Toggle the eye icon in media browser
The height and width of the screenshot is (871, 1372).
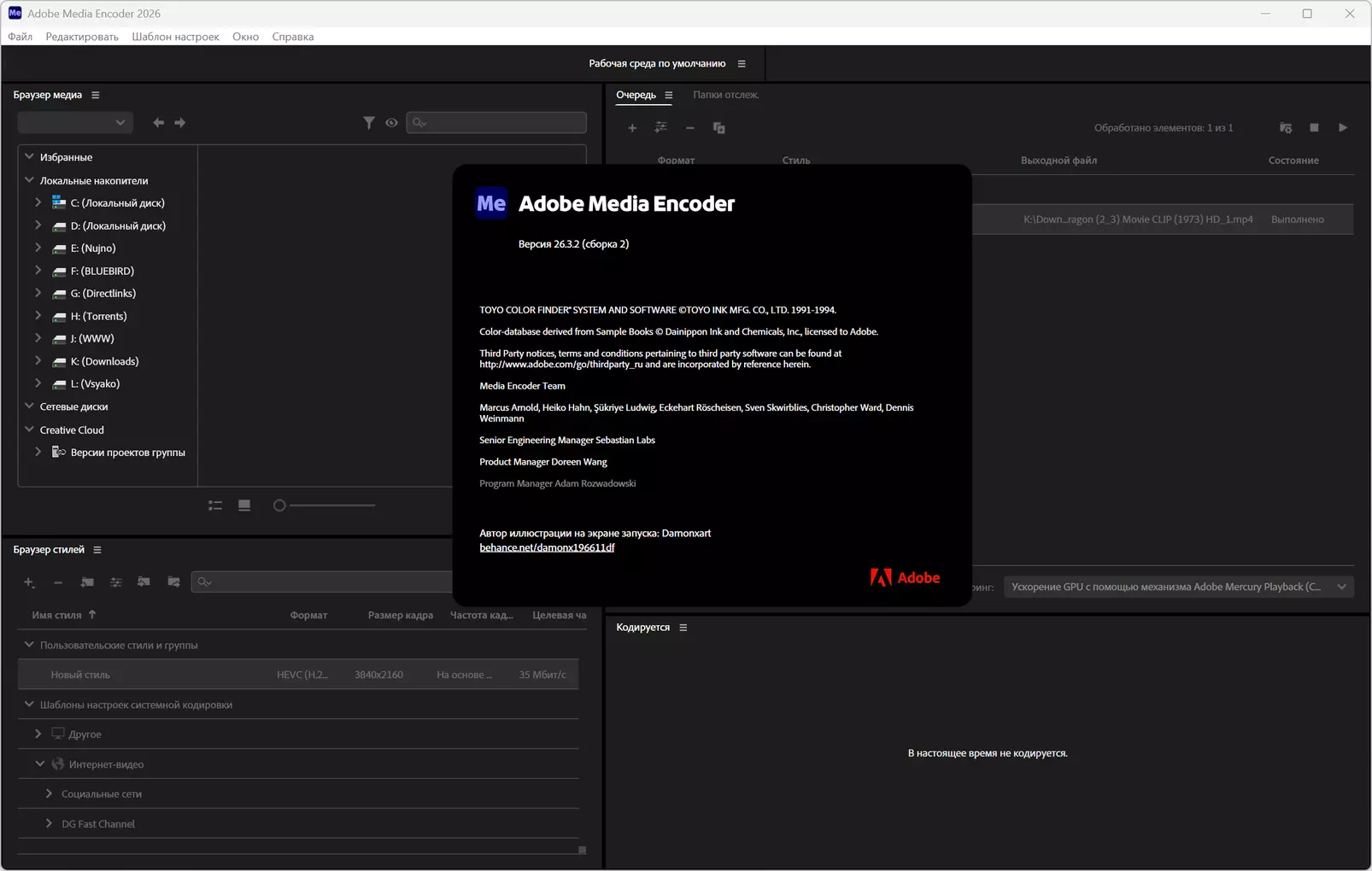pos(391,123)
